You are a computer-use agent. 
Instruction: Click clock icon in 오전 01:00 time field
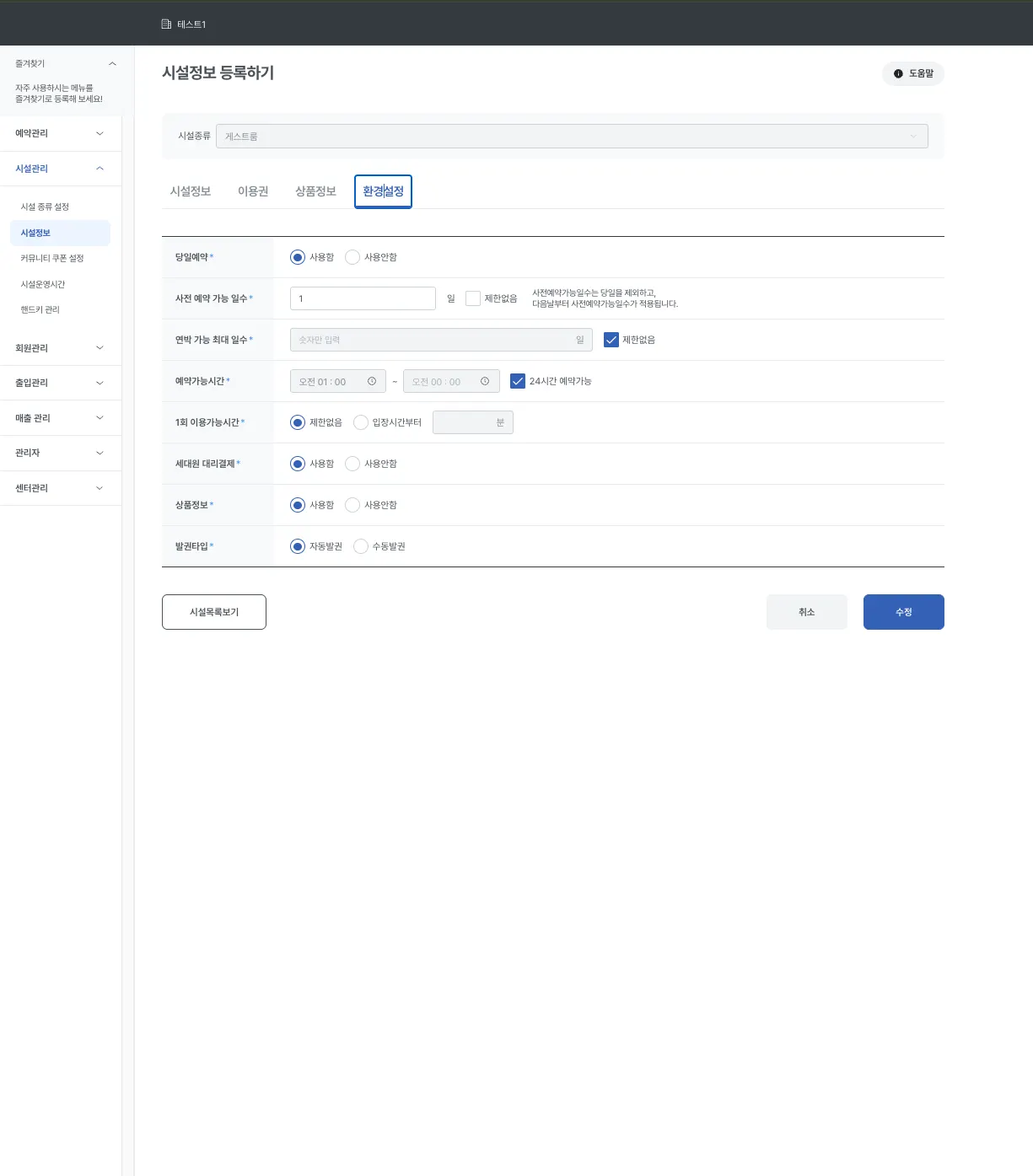coord(372,381)
